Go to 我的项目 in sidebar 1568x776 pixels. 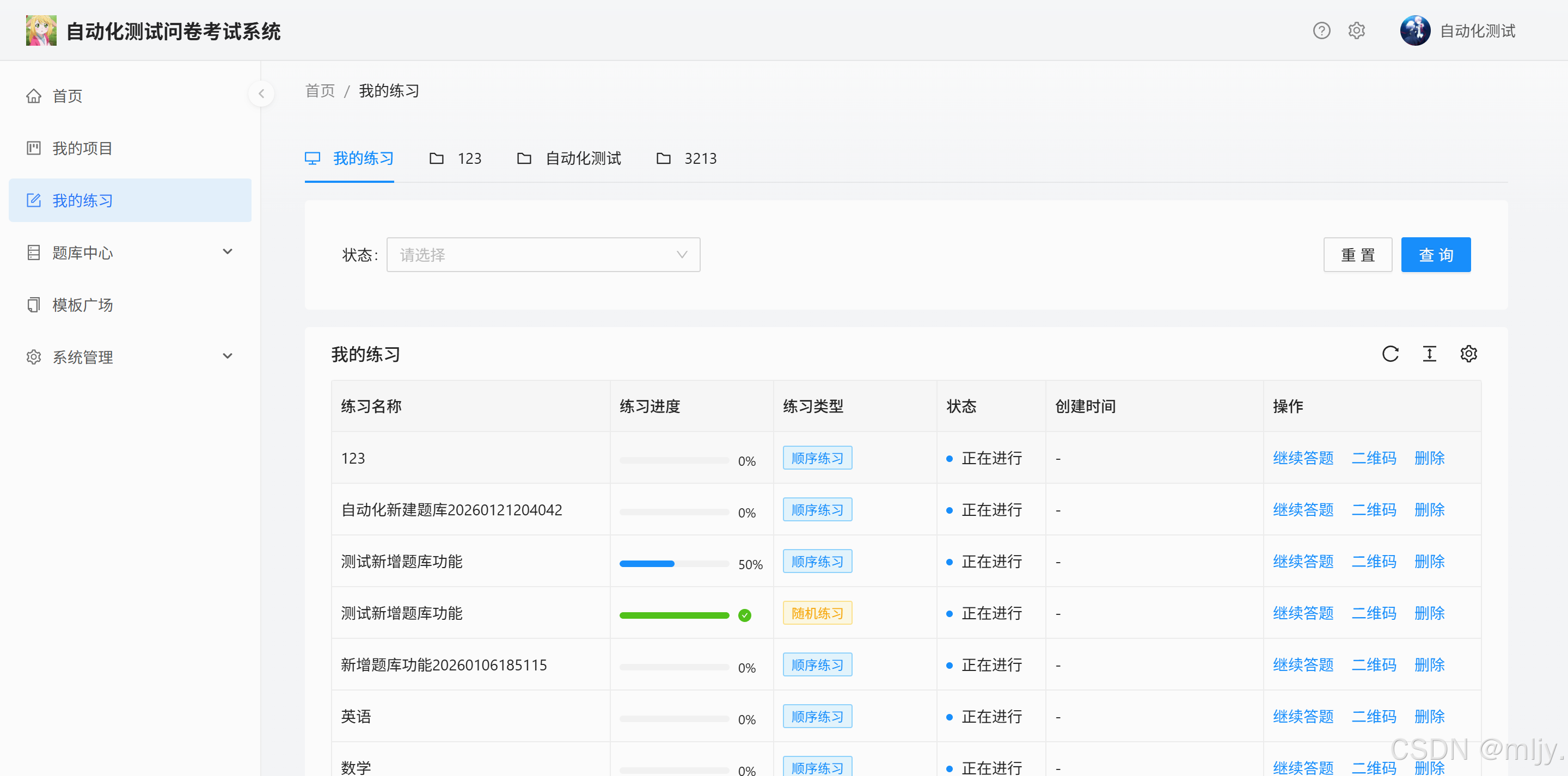click(82, 149)
